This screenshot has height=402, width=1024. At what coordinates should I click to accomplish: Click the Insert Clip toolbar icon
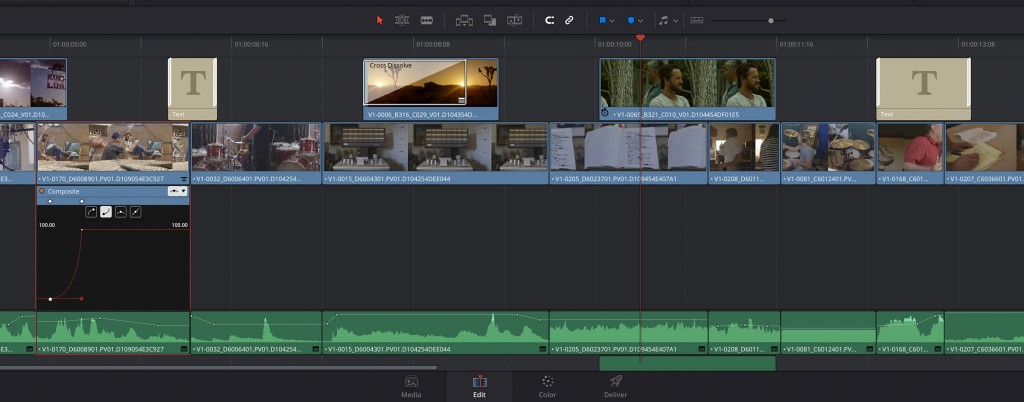tap(464, 20)
